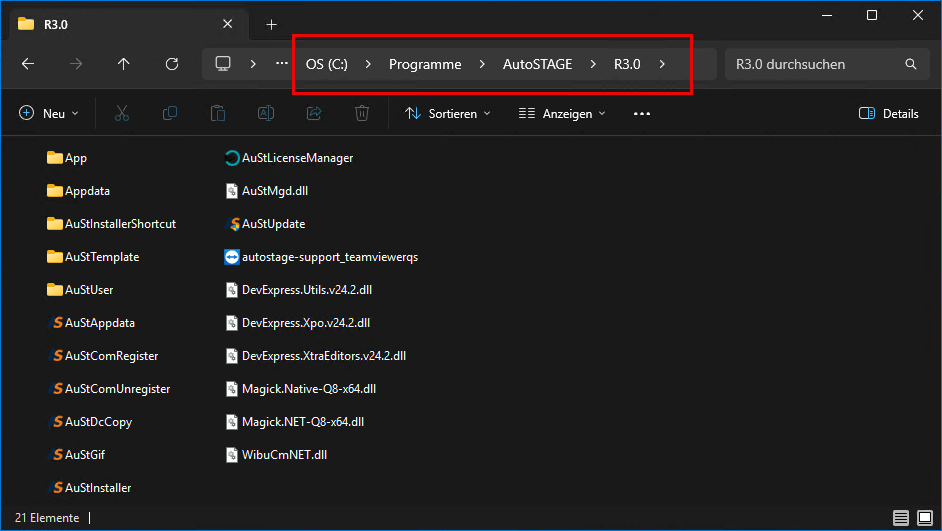Viewport: 942px width, 531px height.
Task: Click the R3.0 breadcrumb segment
Action: click(x=627, y=64)
